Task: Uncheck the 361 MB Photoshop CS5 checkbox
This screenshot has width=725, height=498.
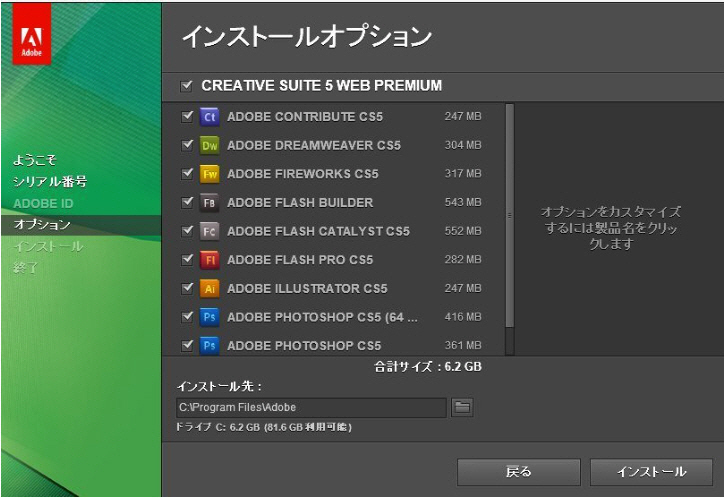Action: pyautogui.click(x=187, y=345)
